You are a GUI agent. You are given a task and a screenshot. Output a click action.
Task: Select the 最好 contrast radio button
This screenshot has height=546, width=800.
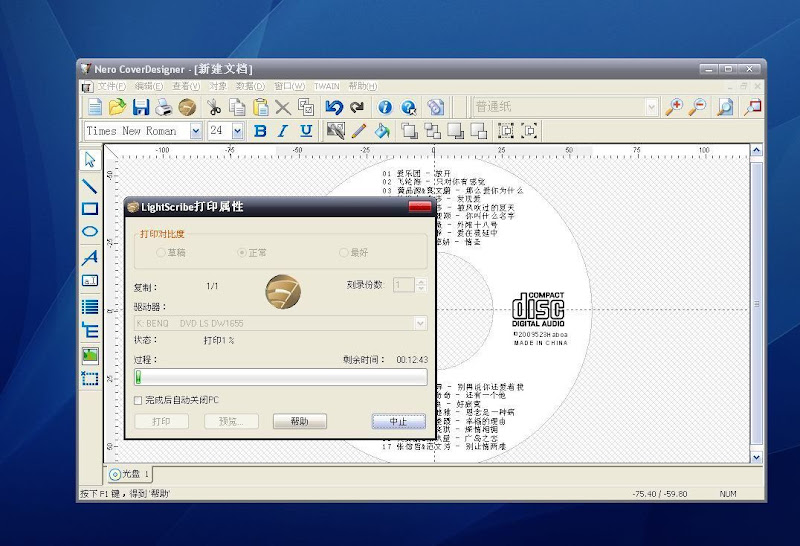pos(344,253)
